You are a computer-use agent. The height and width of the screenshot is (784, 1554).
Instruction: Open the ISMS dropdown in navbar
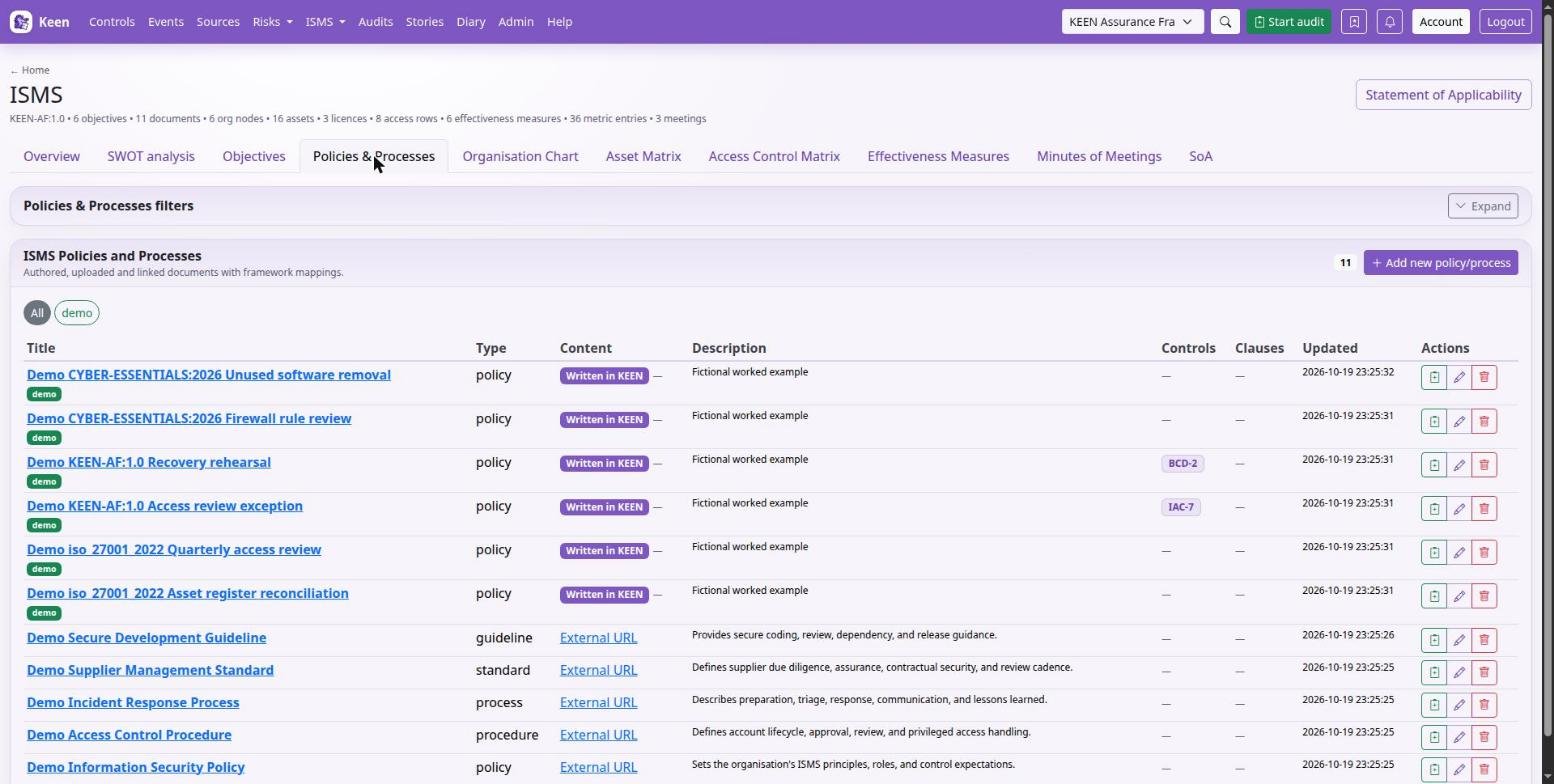[325, 21]
